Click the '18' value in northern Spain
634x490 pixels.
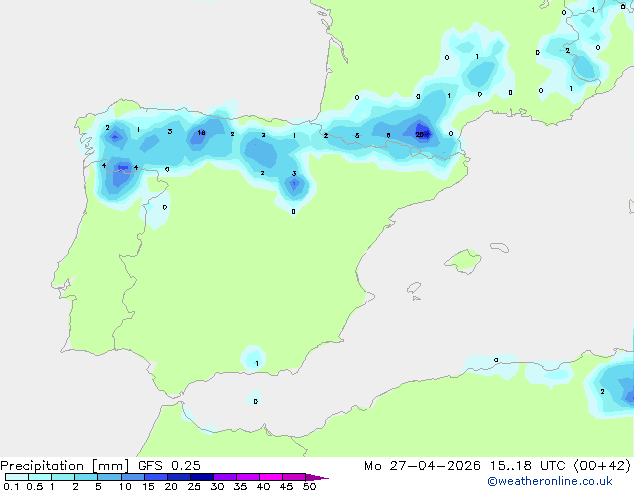click(x=201, y=133)
